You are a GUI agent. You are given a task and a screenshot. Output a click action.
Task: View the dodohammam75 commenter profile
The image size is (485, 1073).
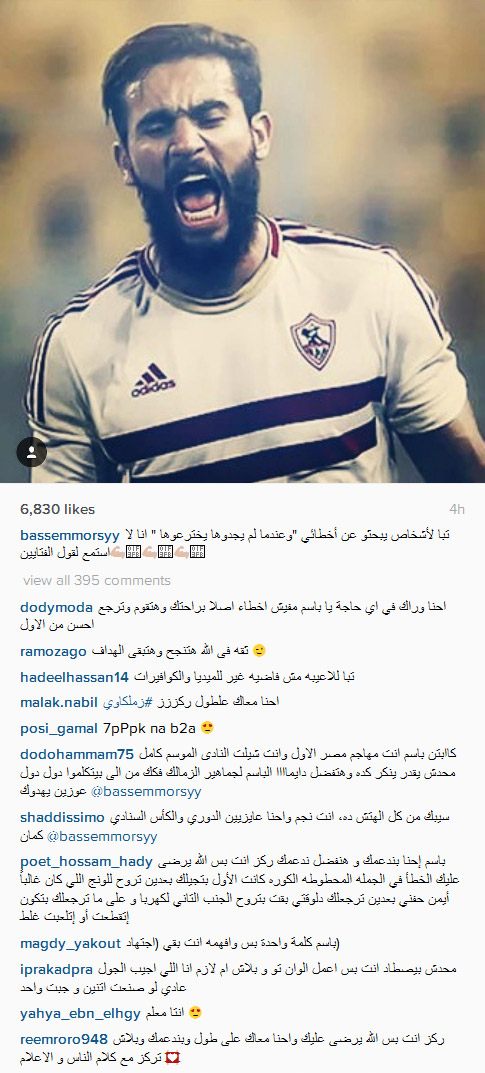click(77, 754)
